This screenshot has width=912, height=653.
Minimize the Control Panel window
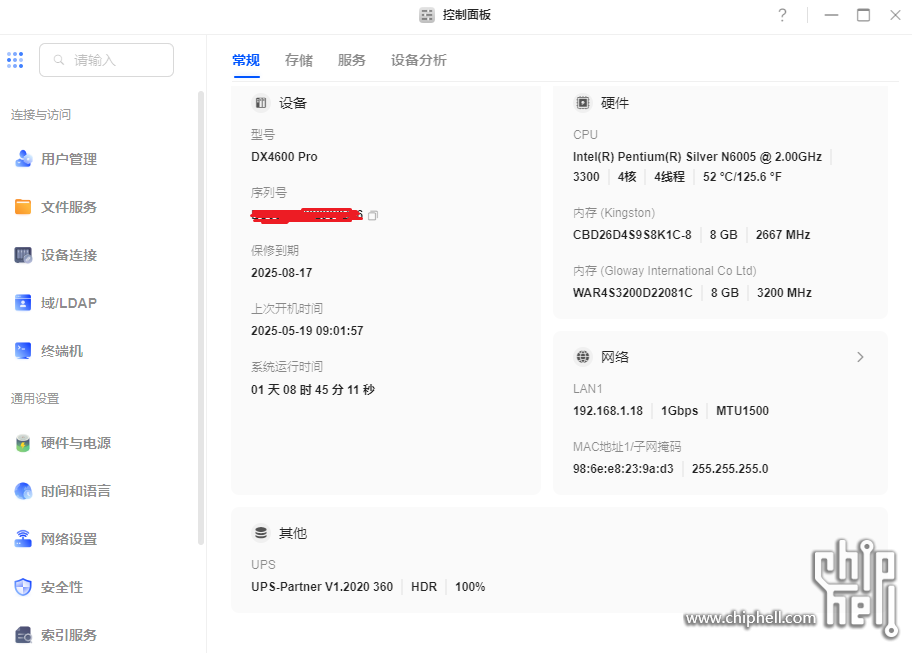point(832,15)
